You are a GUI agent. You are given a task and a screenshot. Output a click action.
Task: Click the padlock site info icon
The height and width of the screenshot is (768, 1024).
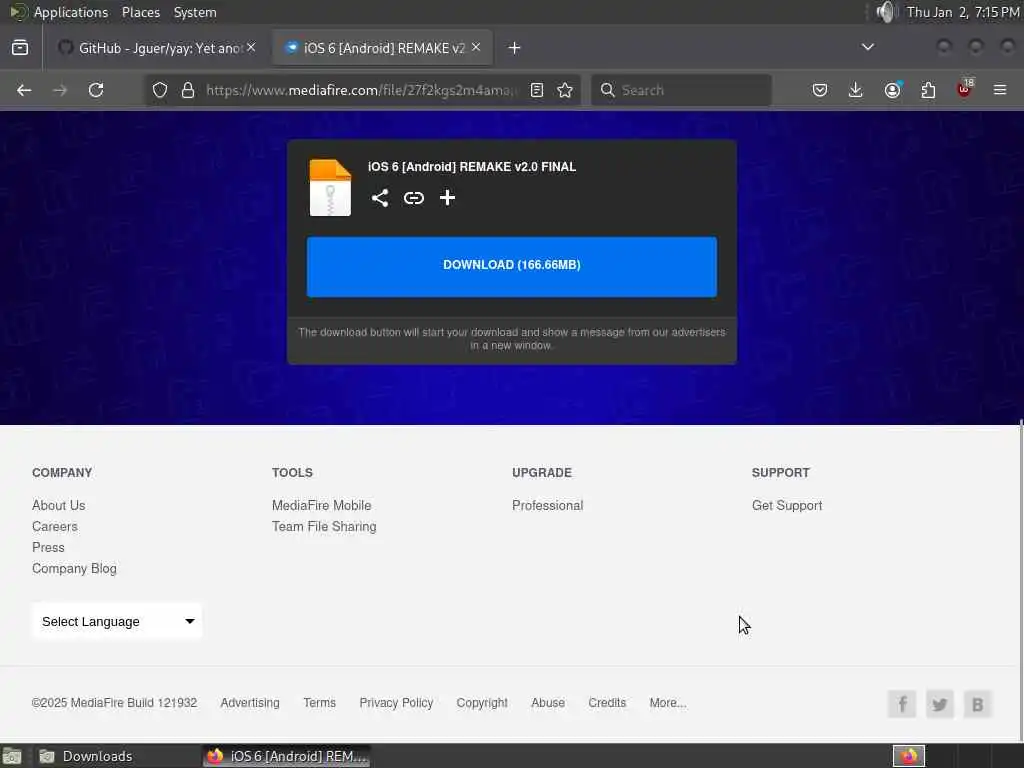click(x=188, y=90)
